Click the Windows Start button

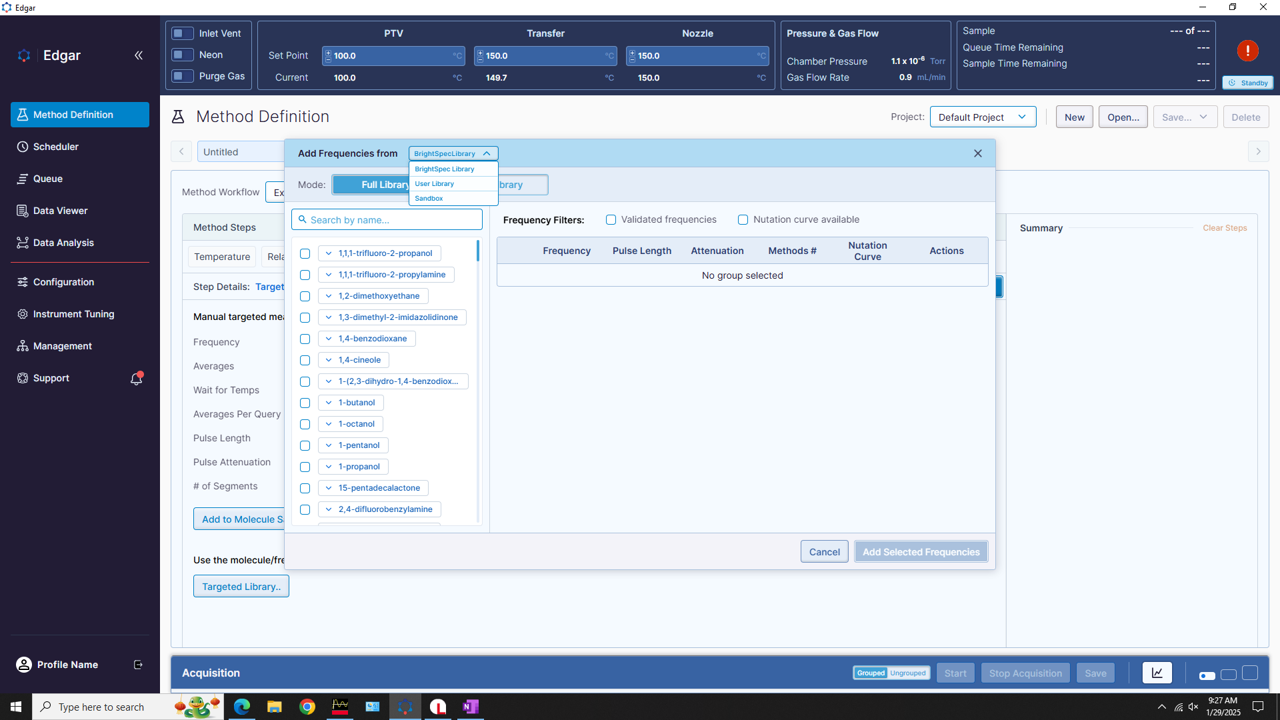click(15, 707)
